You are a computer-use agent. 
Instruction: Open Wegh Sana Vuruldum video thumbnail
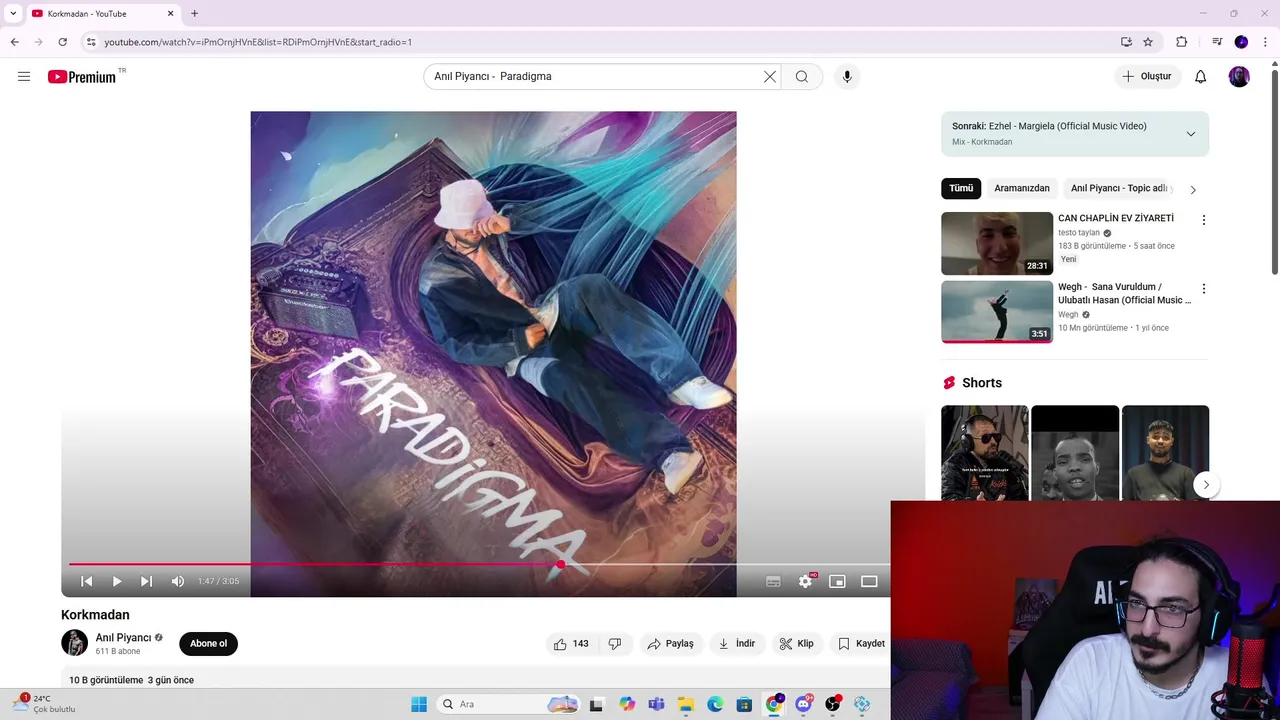click(x=997, y=312)
